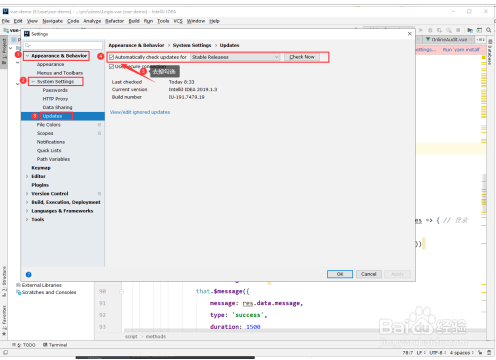Image resolution: width=496 pixels, height=360 pixels.
Task: Click the Scopes per-project marker icon
Action: tap(99, 133)
